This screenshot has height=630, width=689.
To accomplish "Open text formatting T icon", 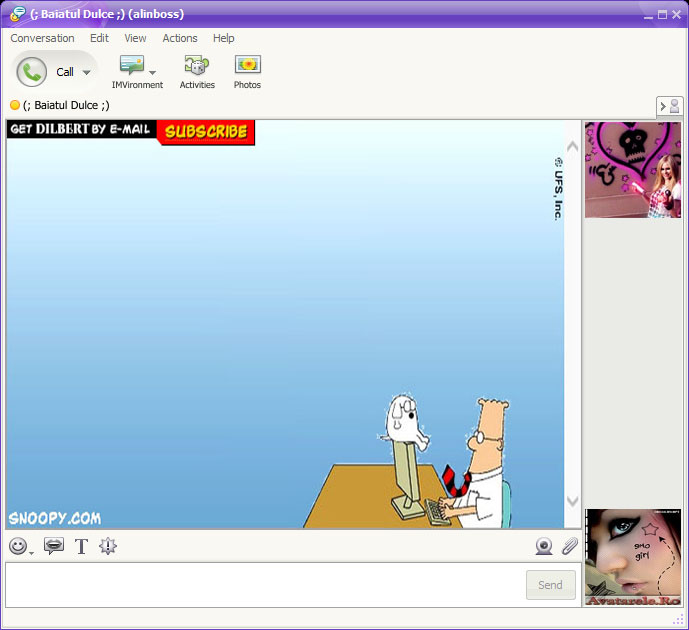I will 81,547.
